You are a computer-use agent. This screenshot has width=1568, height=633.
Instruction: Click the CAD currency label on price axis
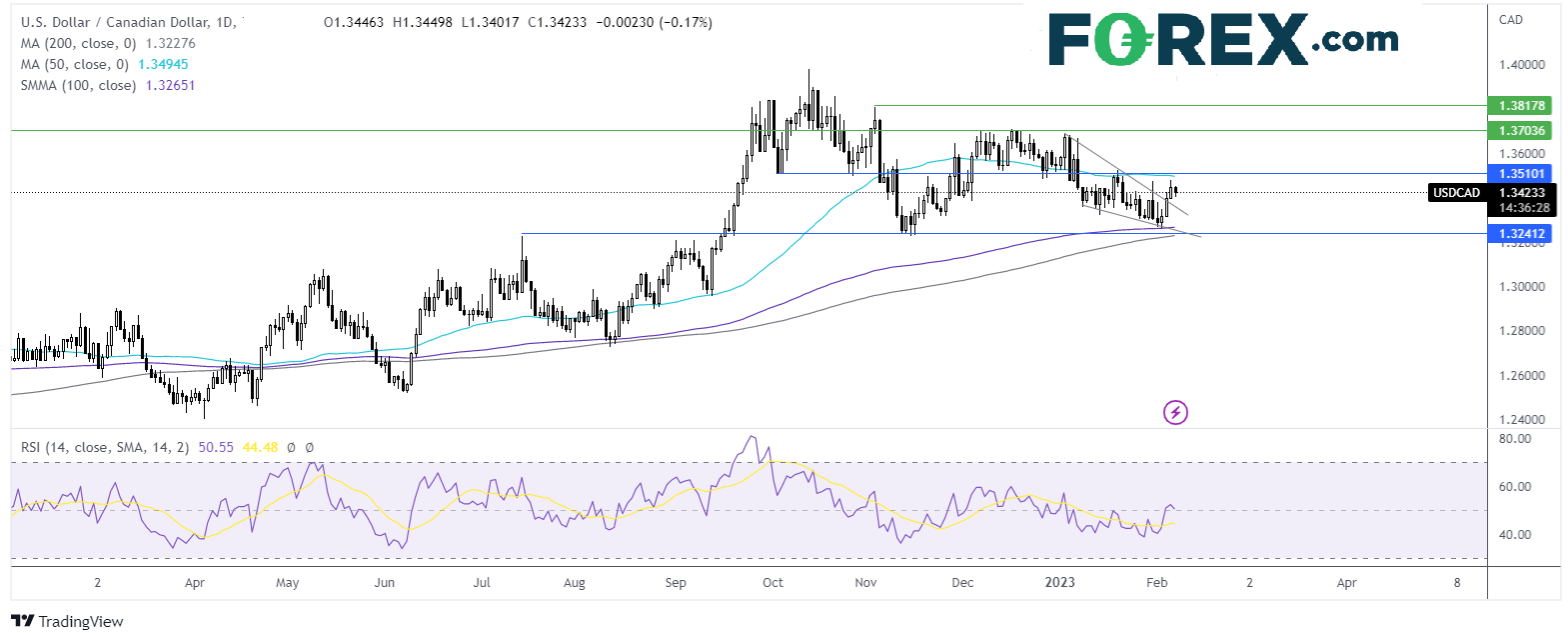tap(1510, 19)
